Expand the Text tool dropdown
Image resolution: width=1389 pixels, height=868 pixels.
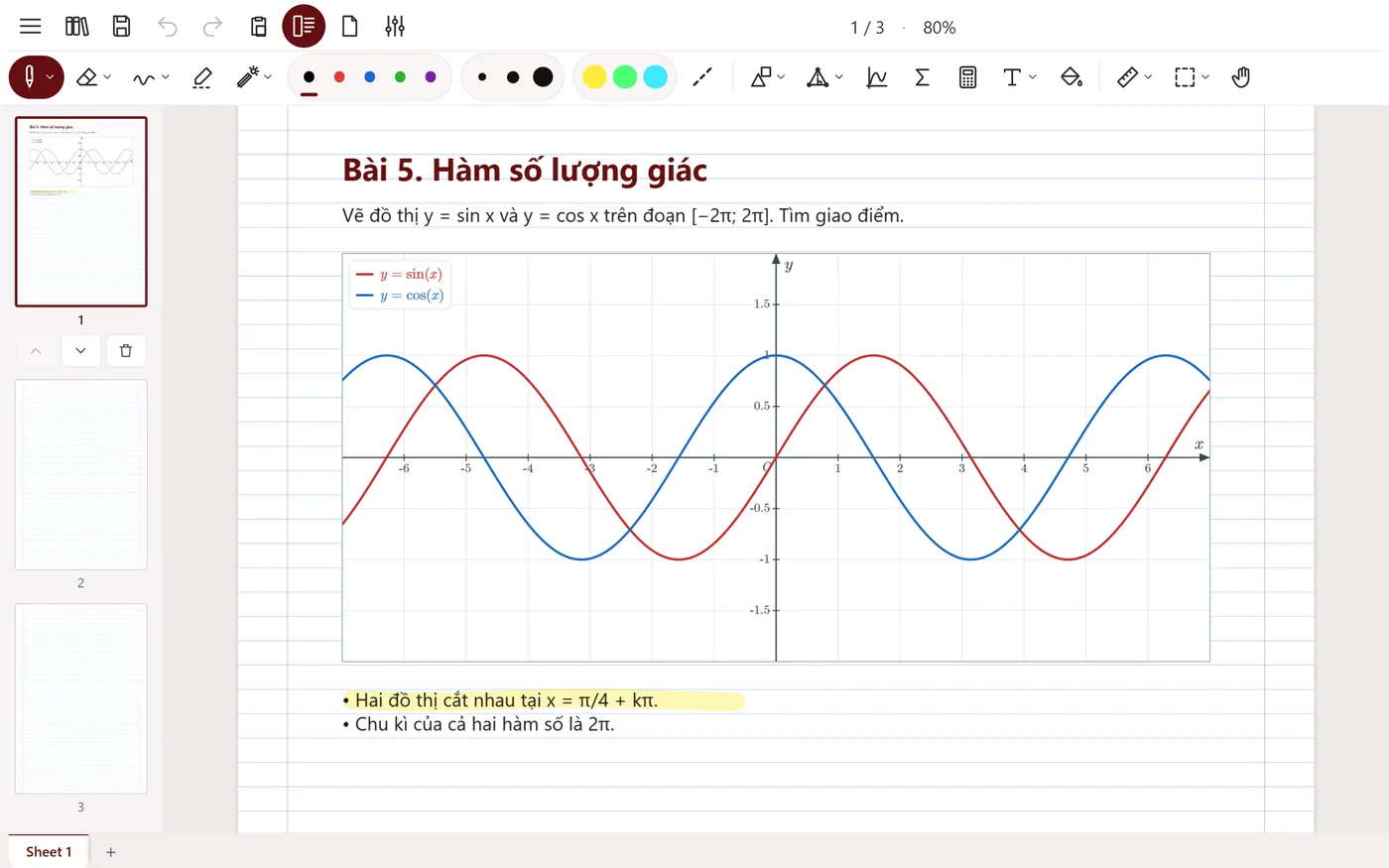1033,77
